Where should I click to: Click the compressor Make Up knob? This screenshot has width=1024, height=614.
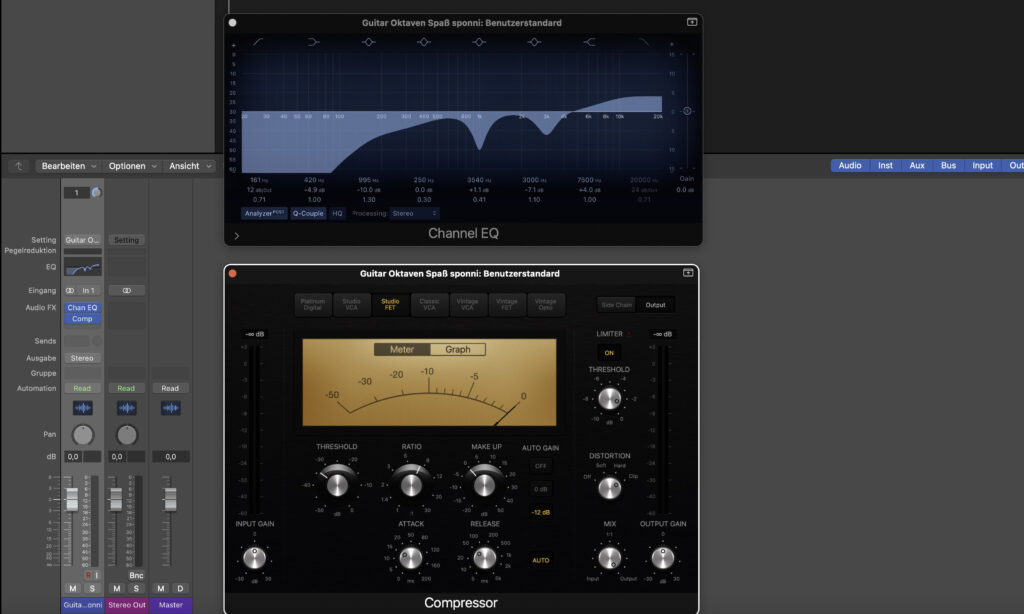tap(484, 485)
